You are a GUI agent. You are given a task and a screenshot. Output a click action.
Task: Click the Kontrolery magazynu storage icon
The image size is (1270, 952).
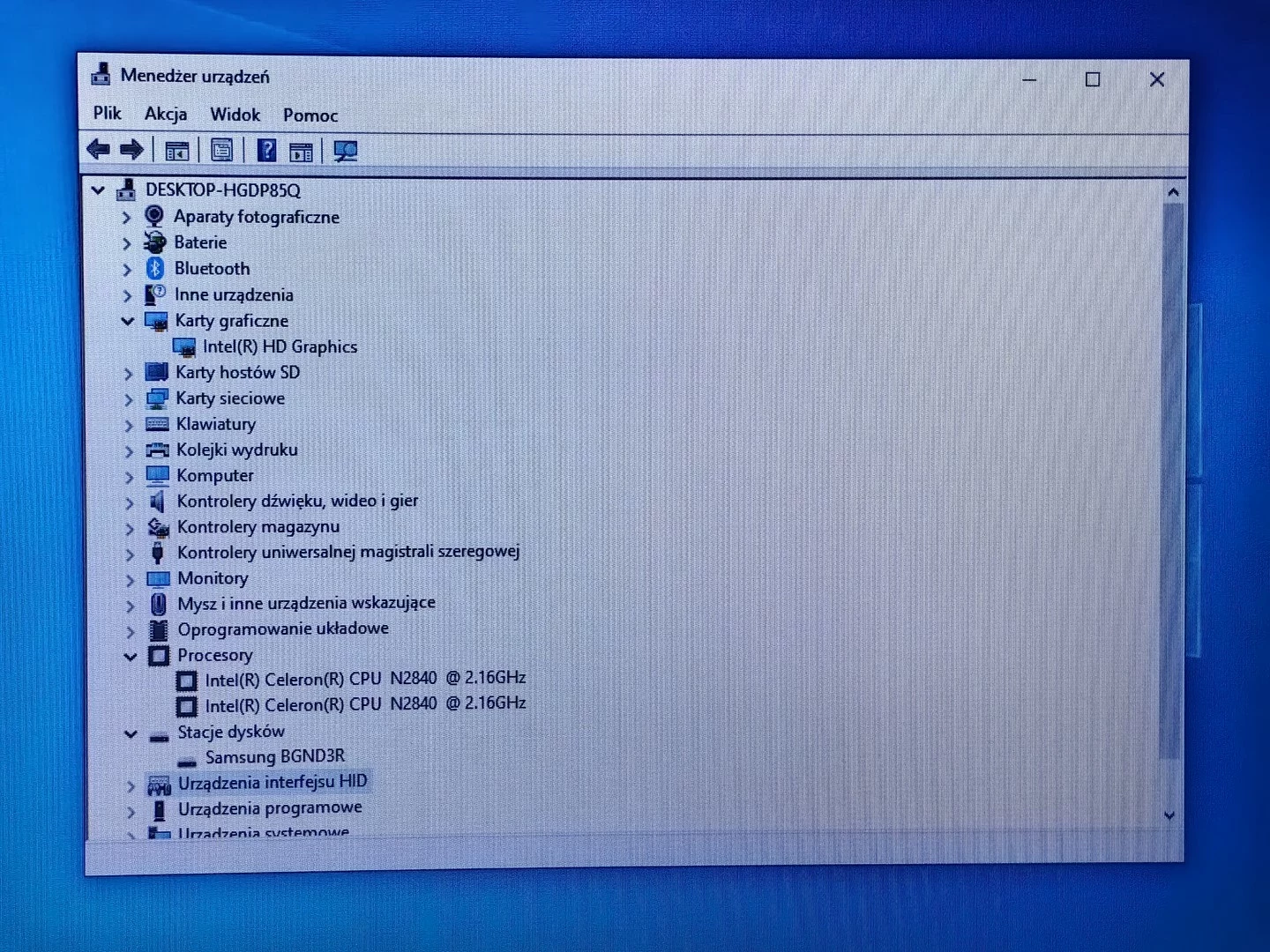[159, 527]
